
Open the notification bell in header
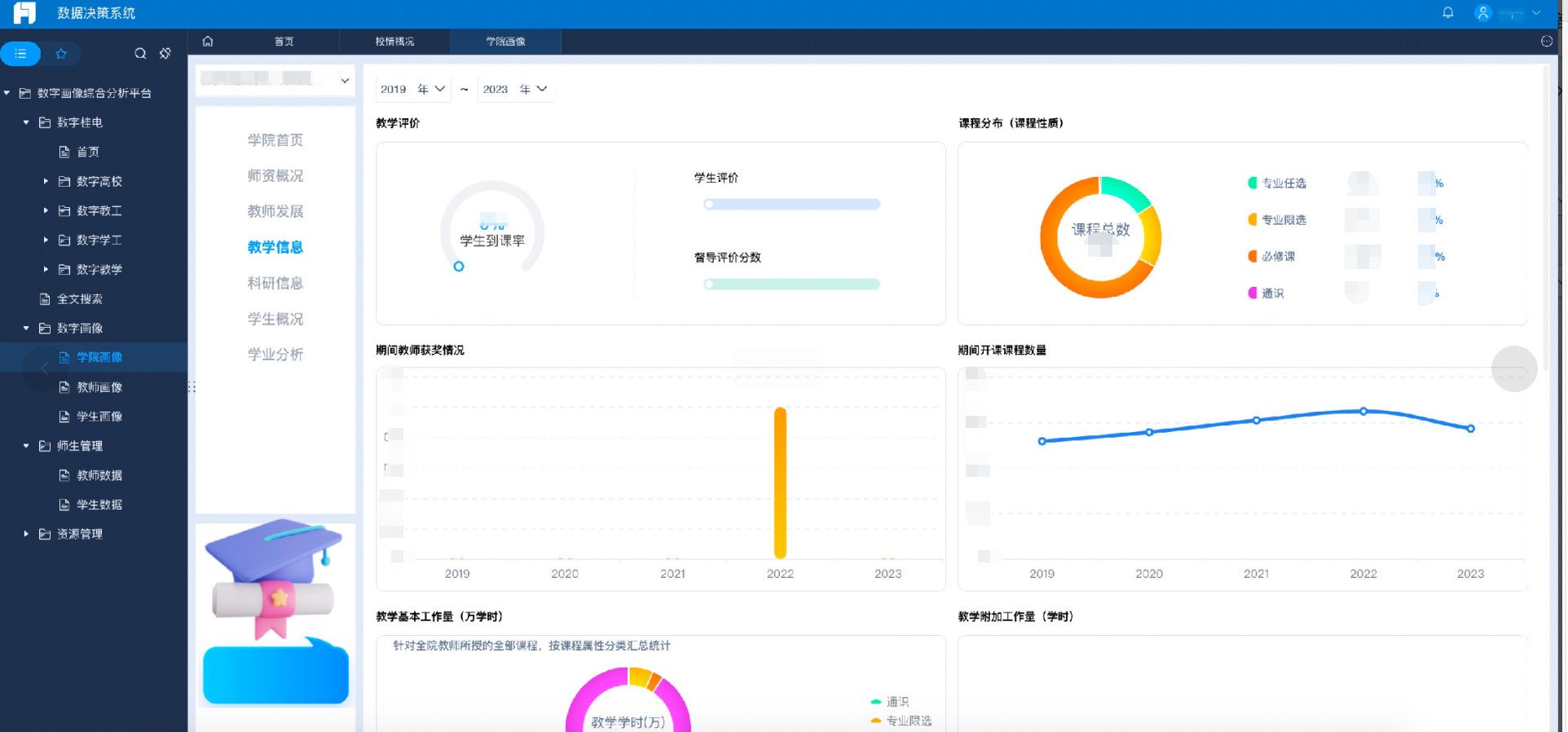coord(1447,13)
